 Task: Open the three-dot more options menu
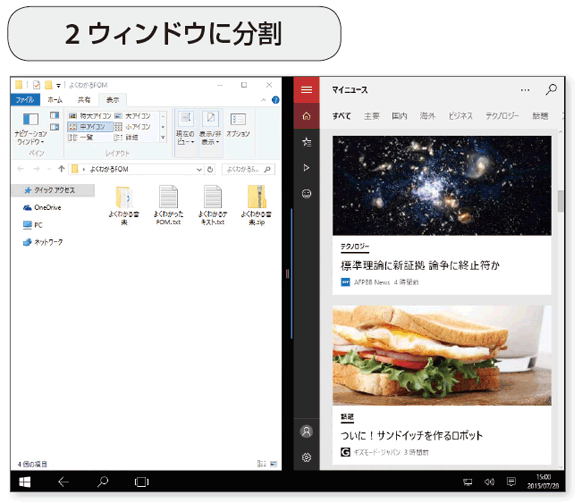tap(525, 90)
